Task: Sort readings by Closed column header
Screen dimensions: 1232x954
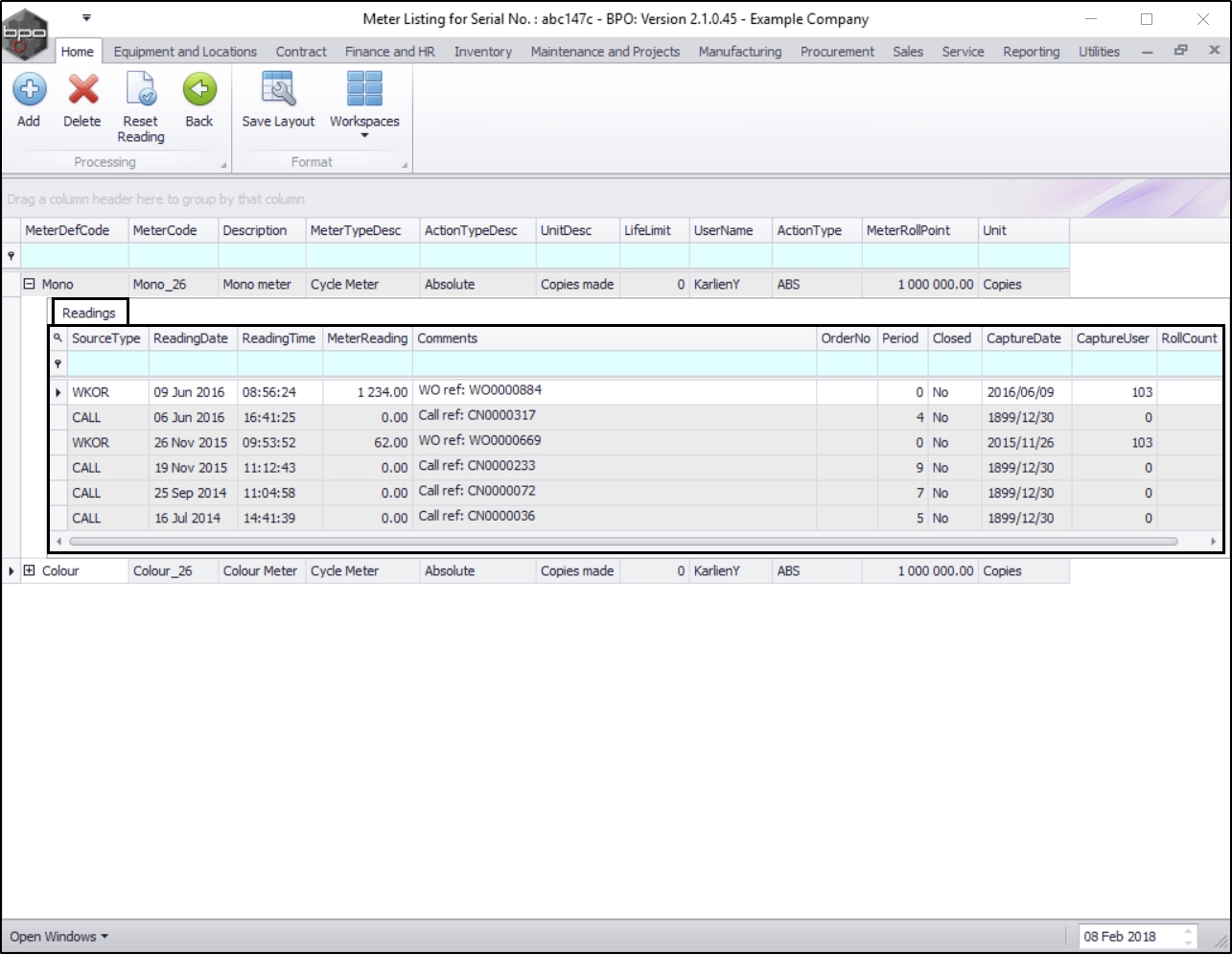Action: 955,338
